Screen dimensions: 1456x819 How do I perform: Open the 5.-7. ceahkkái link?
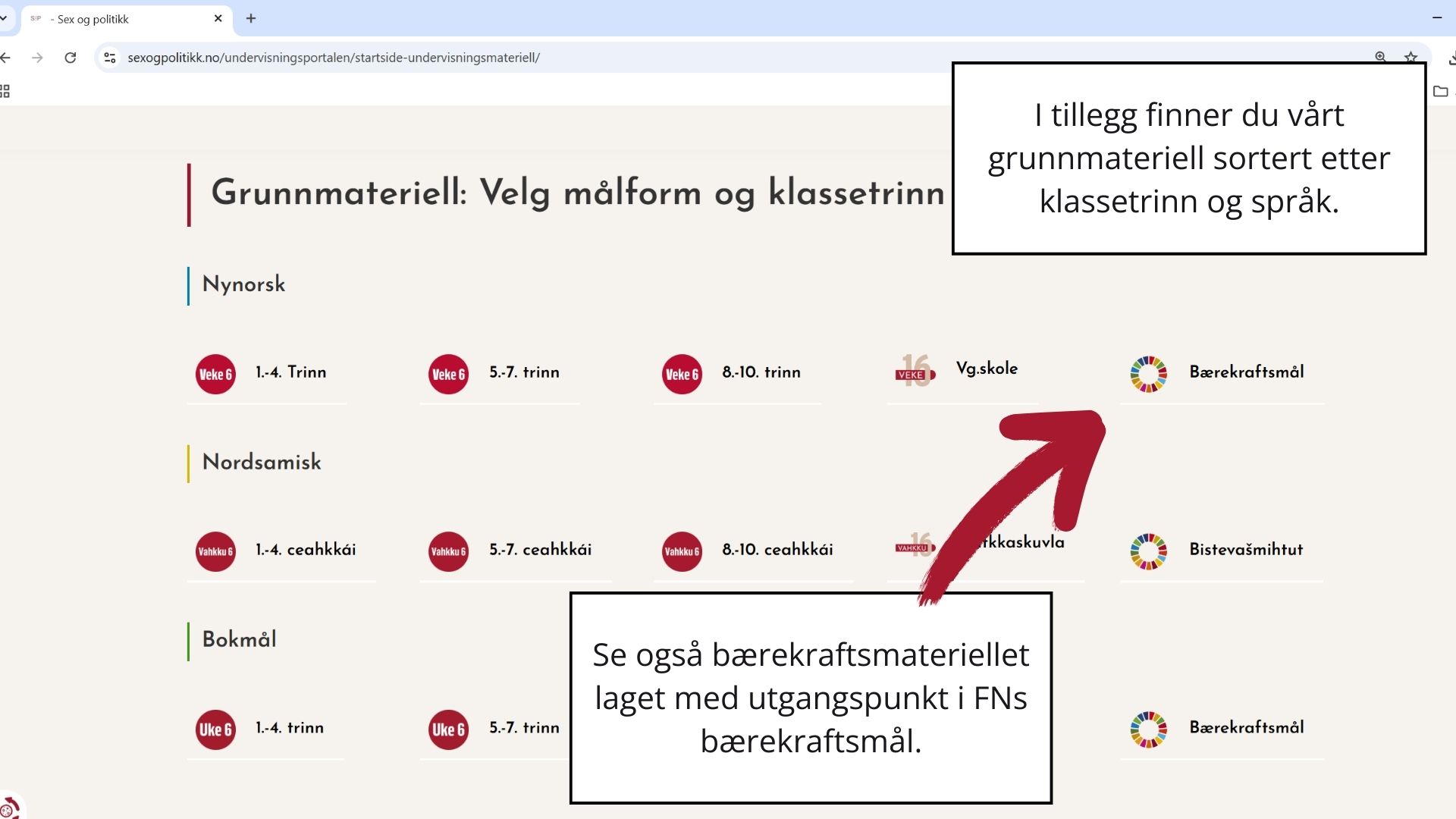click(540, 549)
